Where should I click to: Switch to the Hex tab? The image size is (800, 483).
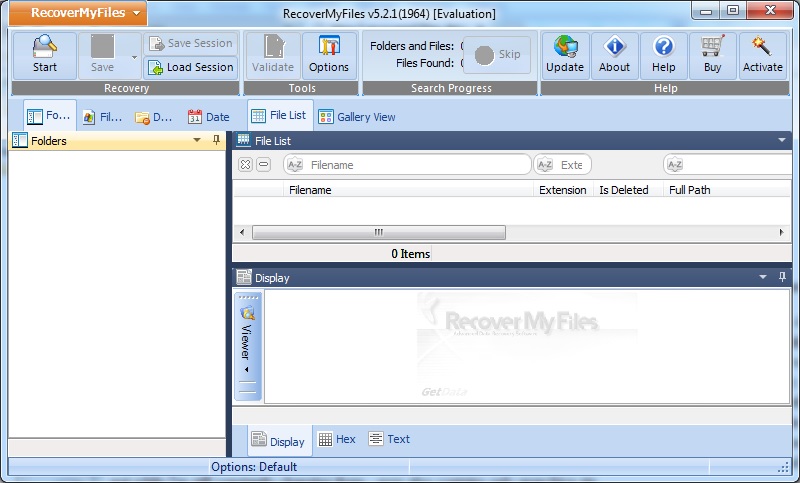pos(337,439)
